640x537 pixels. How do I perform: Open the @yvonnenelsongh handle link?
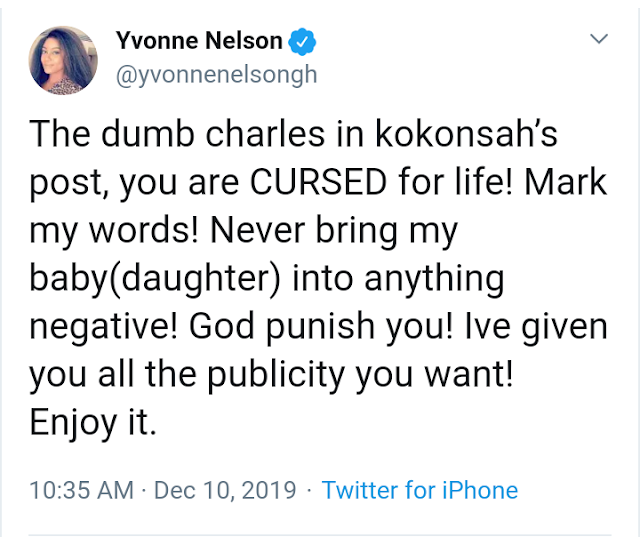click(x=217, y=75)
